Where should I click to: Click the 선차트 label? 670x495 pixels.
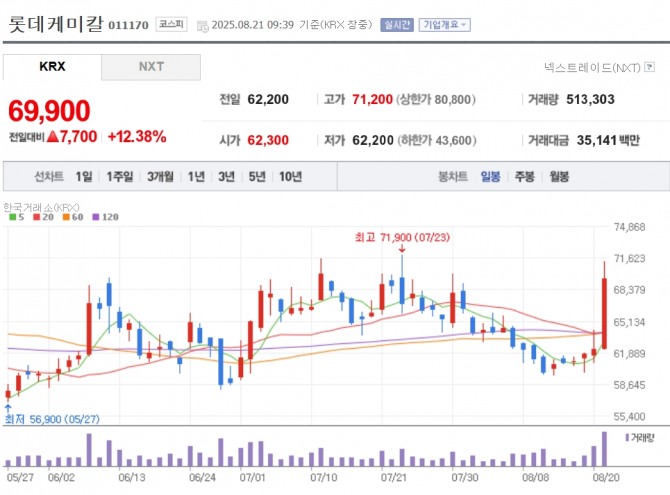pyautogui.click(x=49, y=176)
